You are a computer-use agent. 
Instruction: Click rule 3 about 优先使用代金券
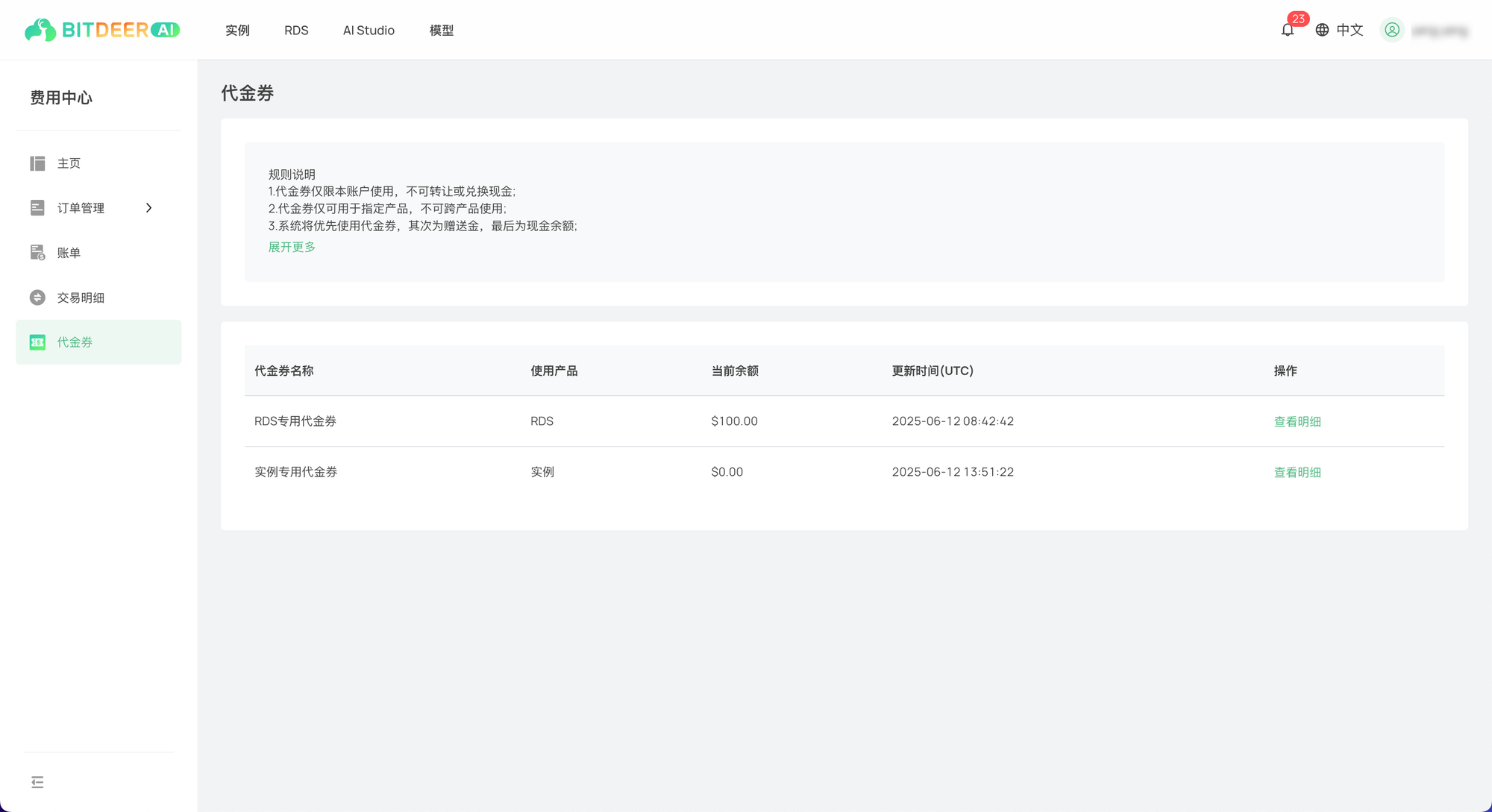point(423,226)
